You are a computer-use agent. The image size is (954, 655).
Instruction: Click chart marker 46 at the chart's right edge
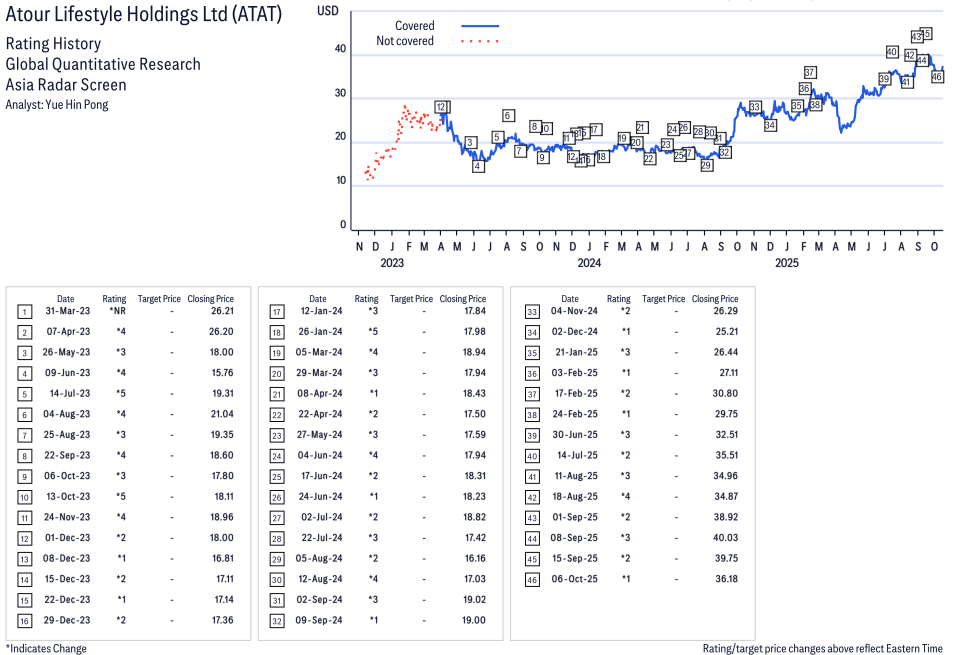(937, 76)
